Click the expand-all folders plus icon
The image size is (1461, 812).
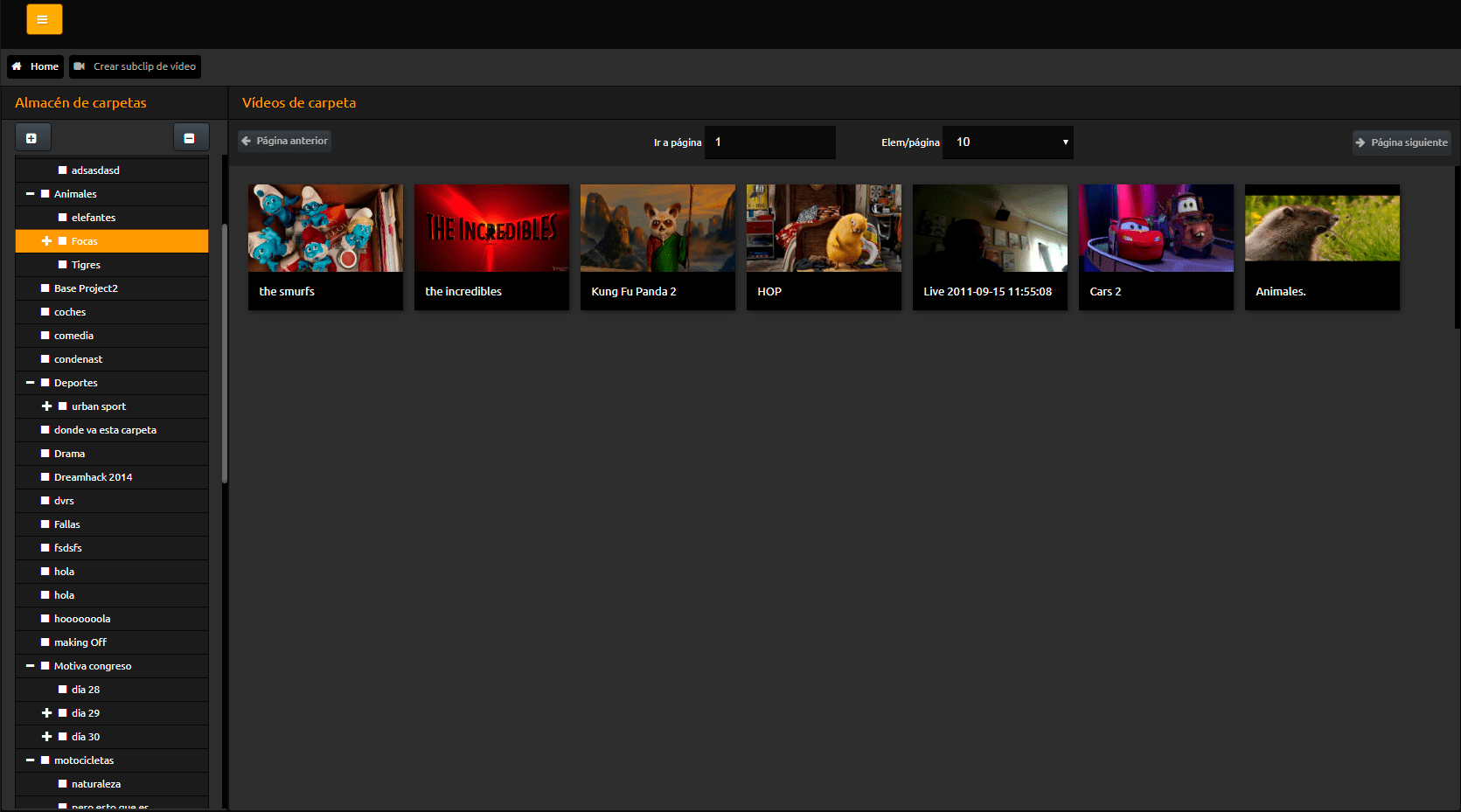click(x=32, y=138)
